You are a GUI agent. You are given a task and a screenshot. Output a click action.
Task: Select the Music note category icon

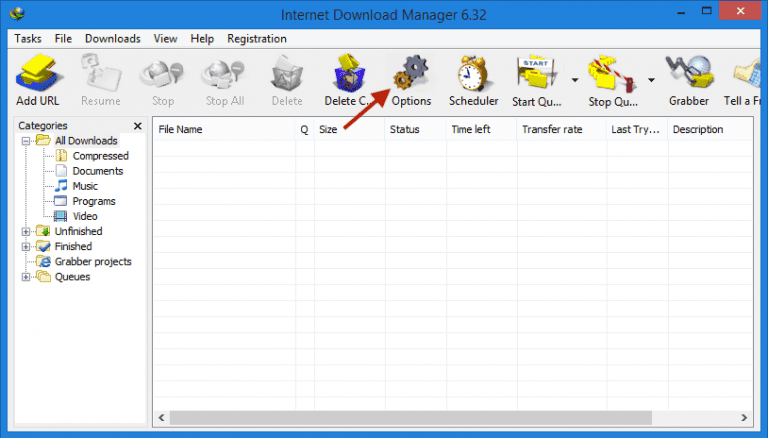[x=61, y=186]
